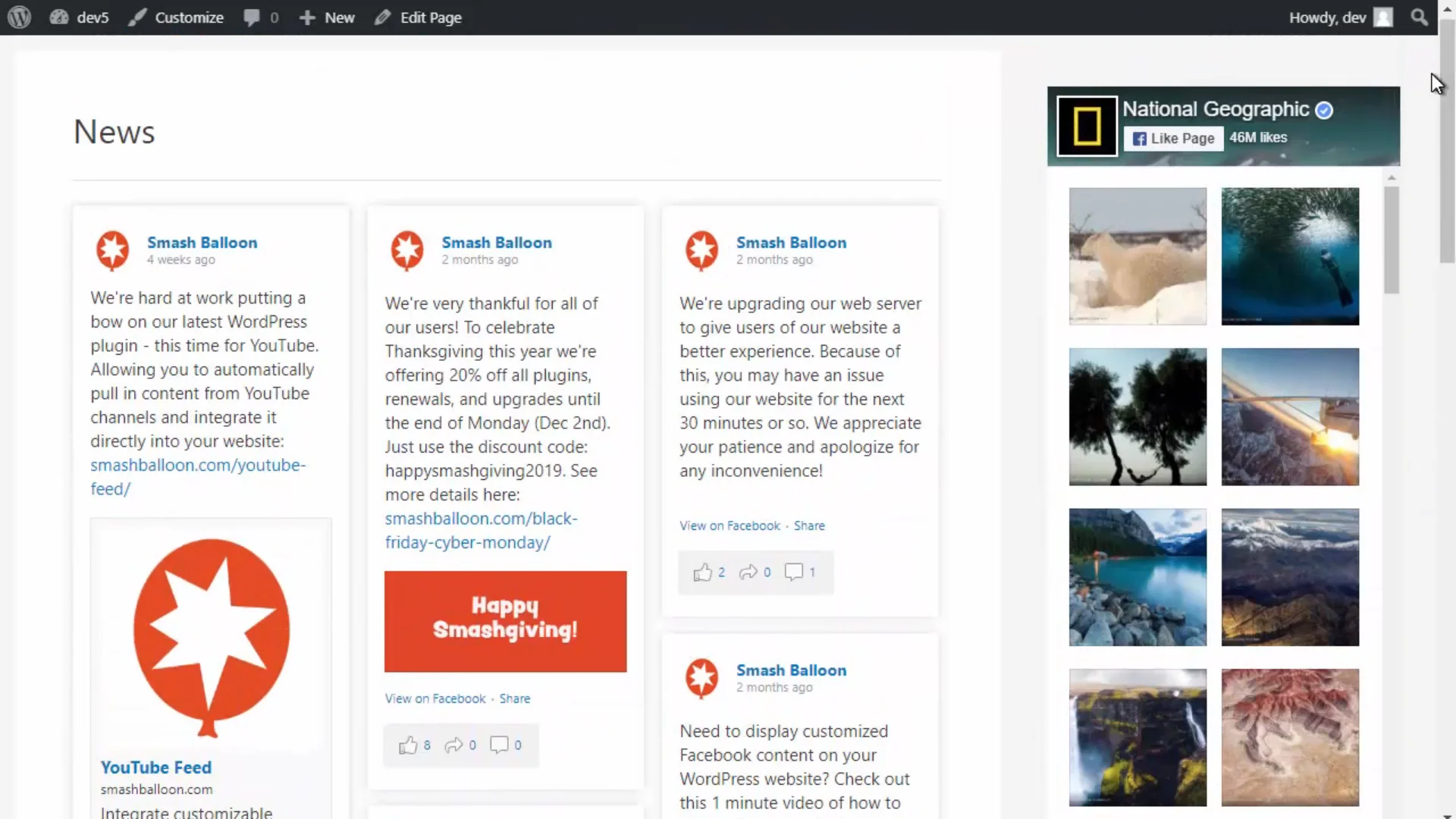Click the like thumbs-up icon on Thanksgiving post
1456x819 pixels.
(408, 745)
